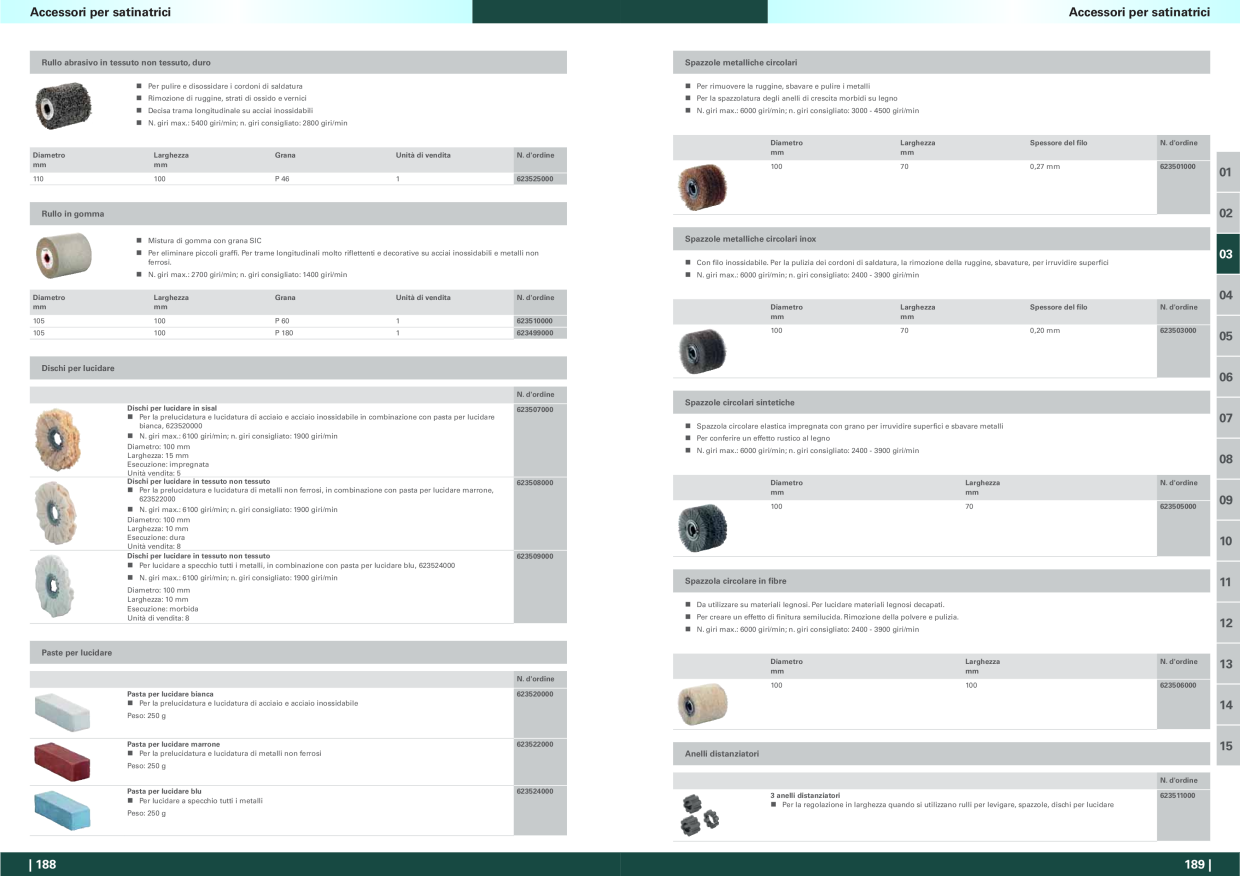Click wire thickness value '0,27 mm'
1240x876 pixels.
click(1045, 166)
